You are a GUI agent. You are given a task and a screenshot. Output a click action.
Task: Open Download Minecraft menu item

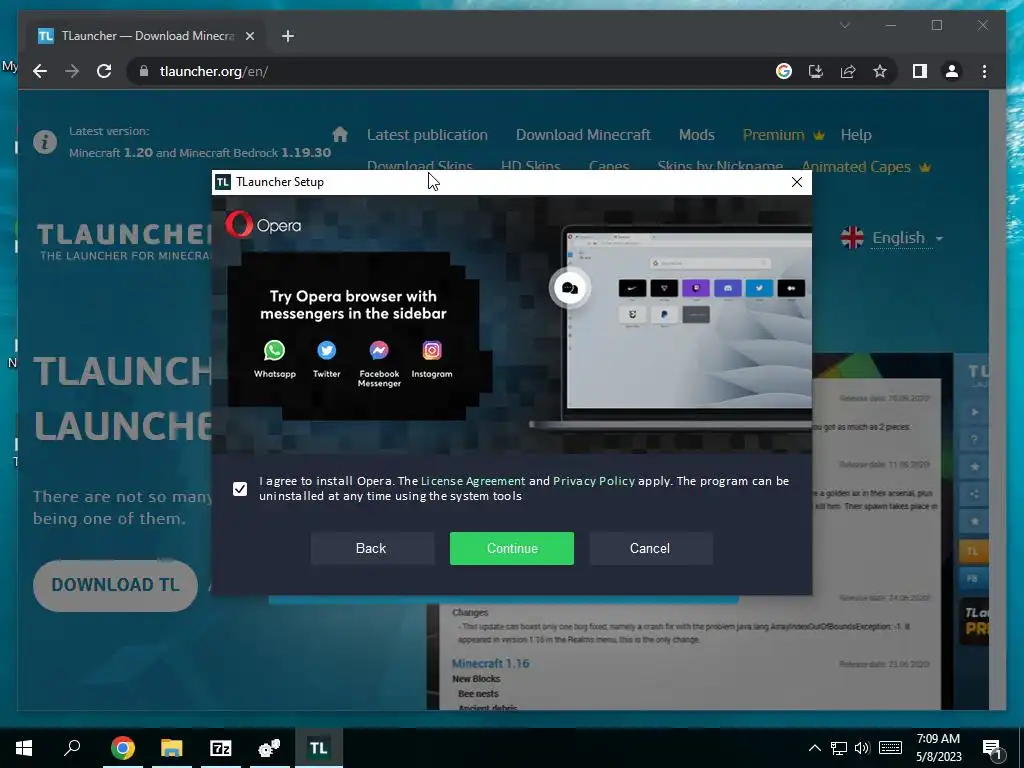tap(583, 135)
